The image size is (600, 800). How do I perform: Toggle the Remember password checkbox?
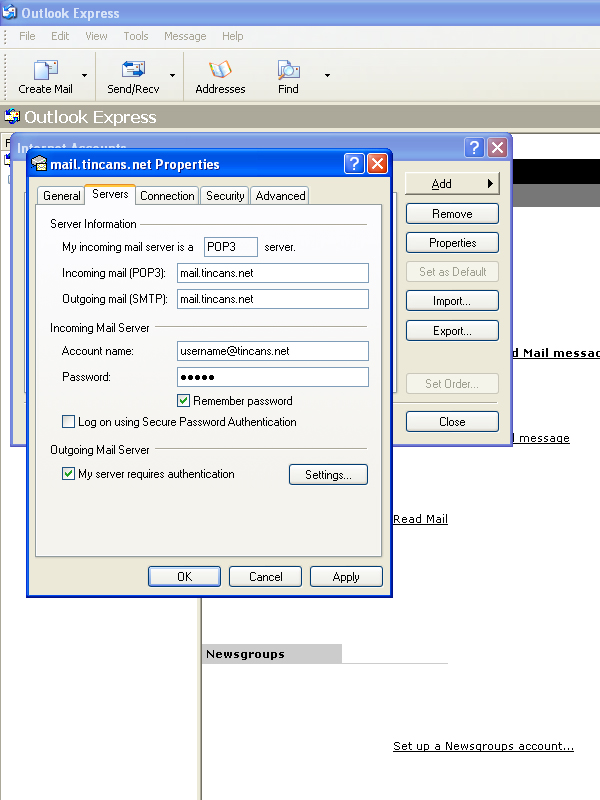point(184,401)
